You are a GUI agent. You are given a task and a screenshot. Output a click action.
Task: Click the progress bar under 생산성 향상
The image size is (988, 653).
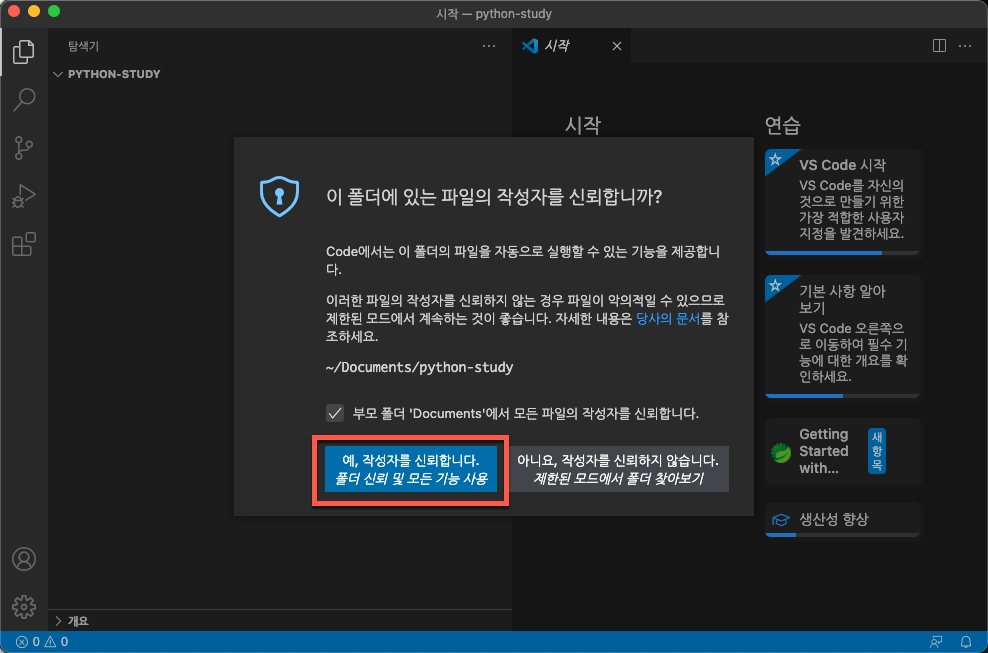pos(842,535)
